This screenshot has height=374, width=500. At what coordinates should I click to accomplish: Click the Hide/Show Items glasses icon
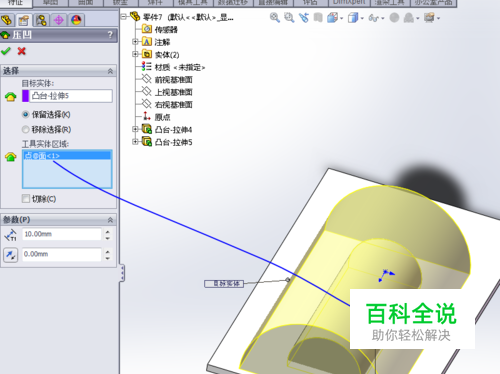point(373,18)
